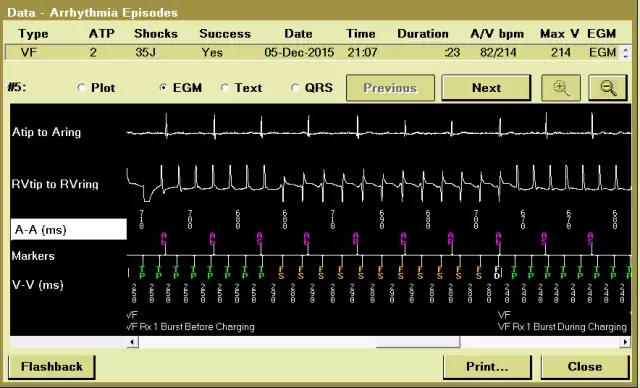Open the Flashback view
The width and height of the screenshot is (640, 388).
52,366
